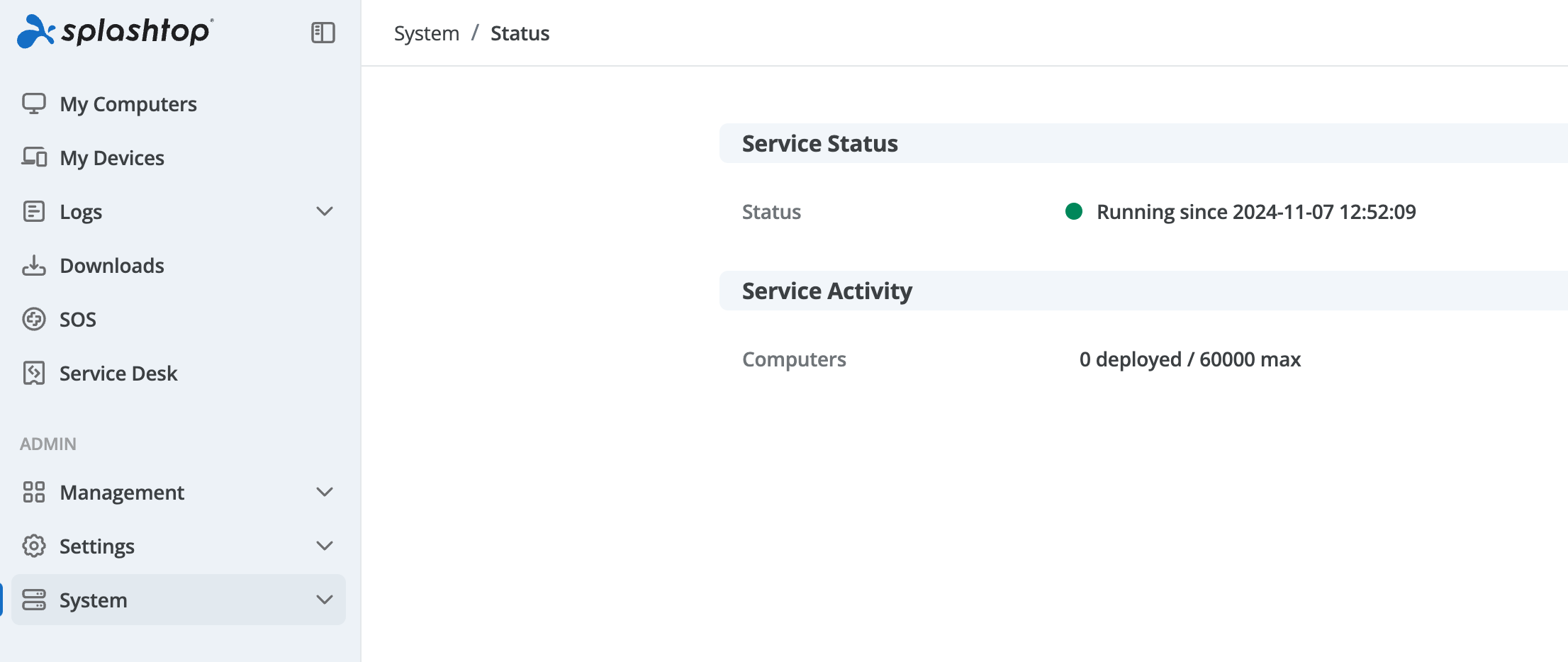Click the Management grid icon
This screenshot has width=1568, height=662.
[34, 492]
